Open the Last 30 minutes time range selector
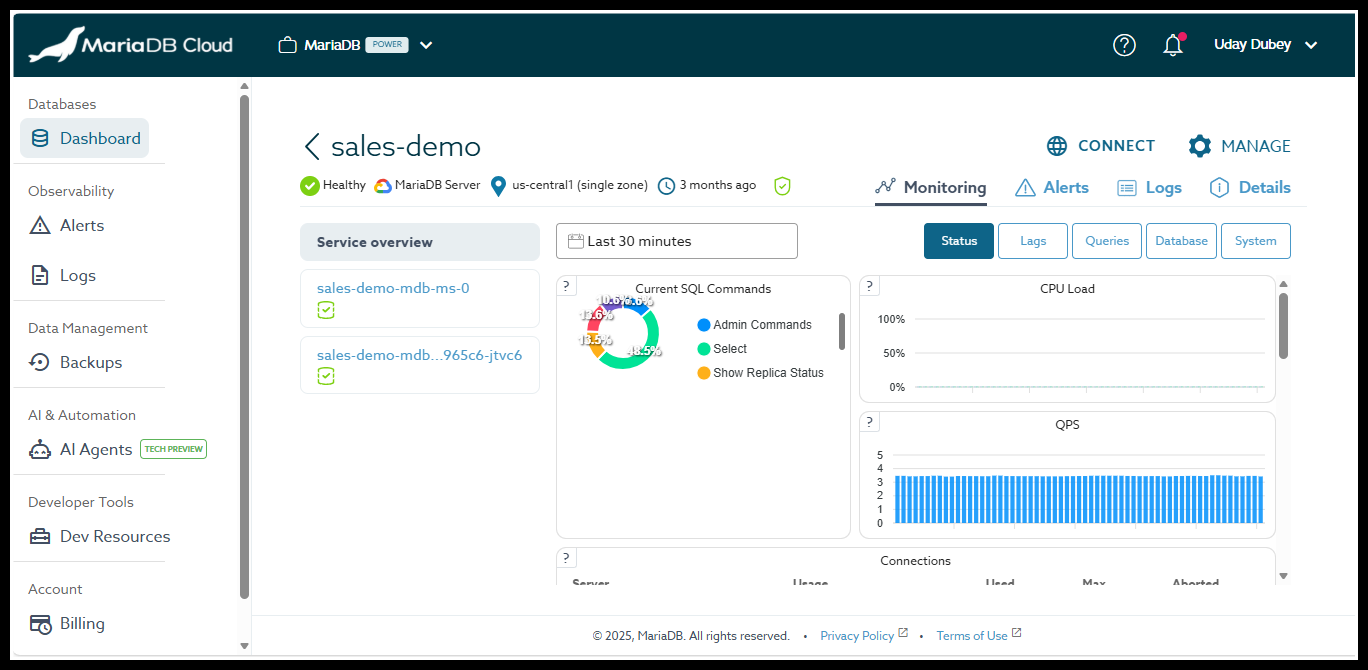Screen dimensions: 1368x670 (676, 240)
